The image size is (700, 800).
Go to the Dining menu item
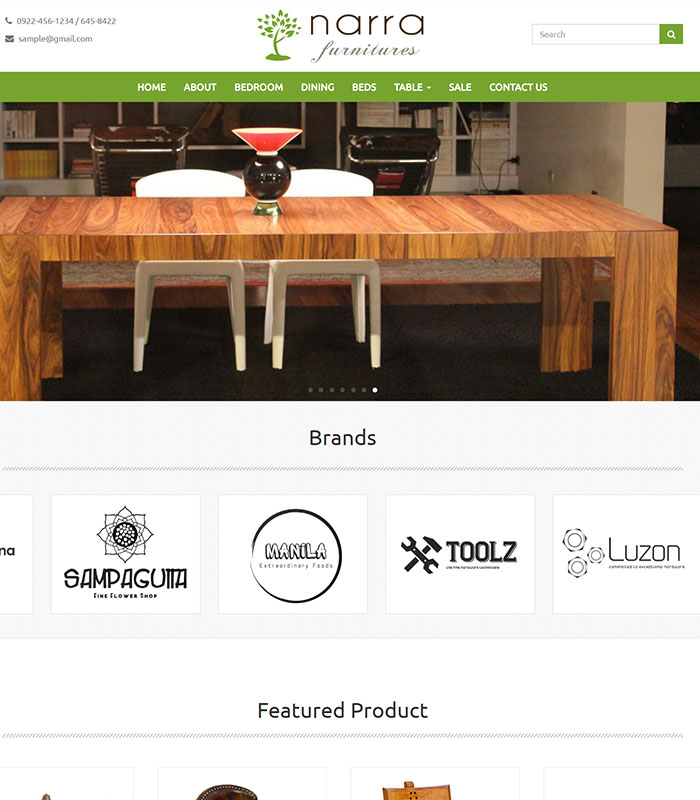[x=317, y=87]
